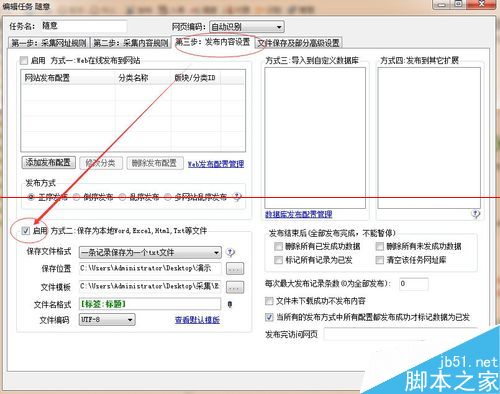
Task: Click the 文件模板 path field
Action: tap(150, 287)
